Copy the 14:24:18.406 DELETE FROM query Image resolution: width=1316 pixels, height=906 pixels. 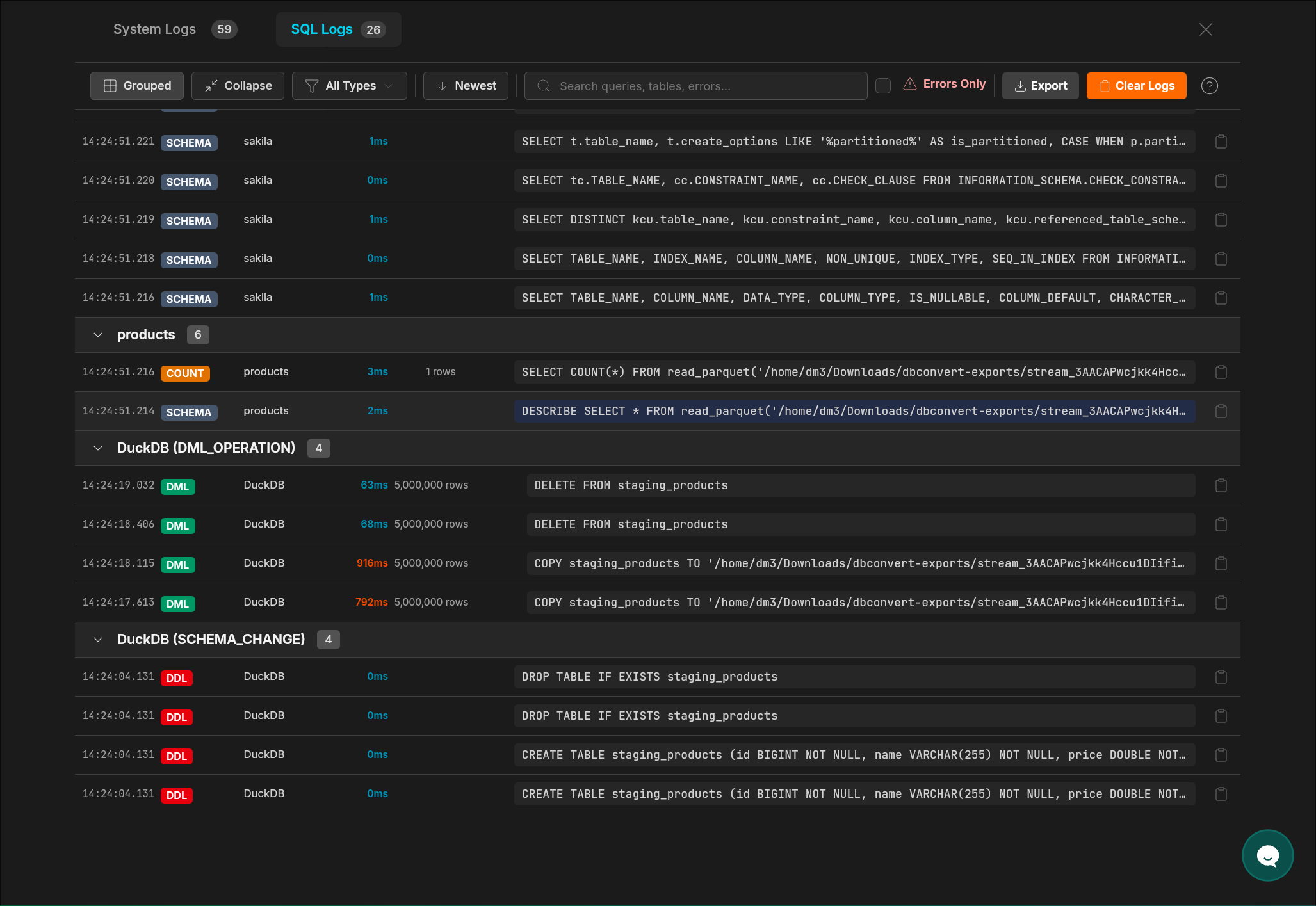1221,524
